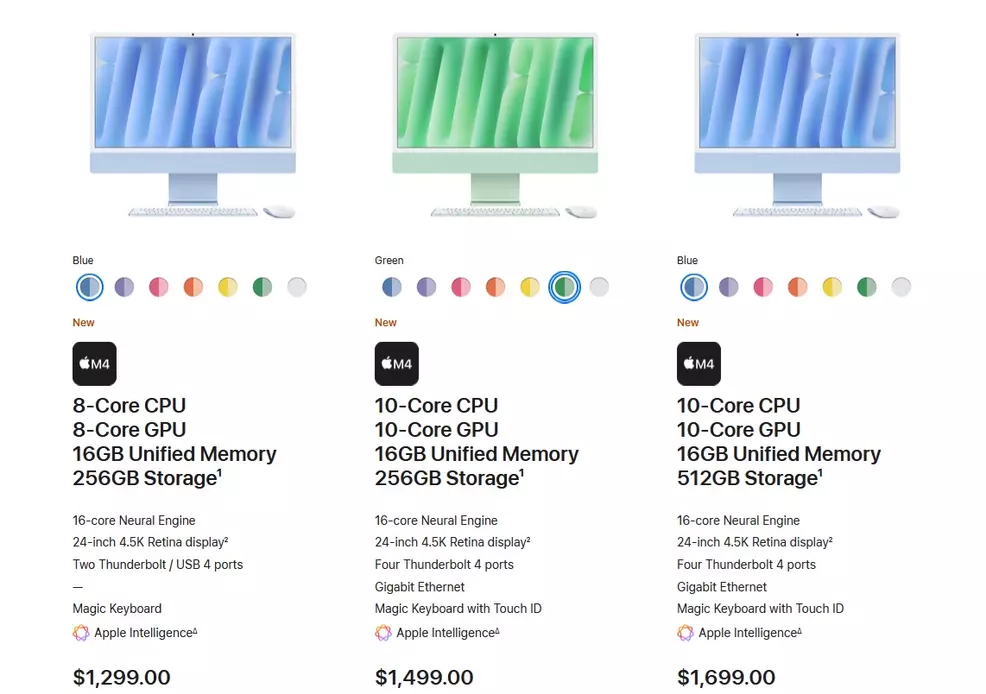Switch the $1,499.00 iMac to Blue
The image size is (986, 694).
pyautogui.click(x=392, y=287)
